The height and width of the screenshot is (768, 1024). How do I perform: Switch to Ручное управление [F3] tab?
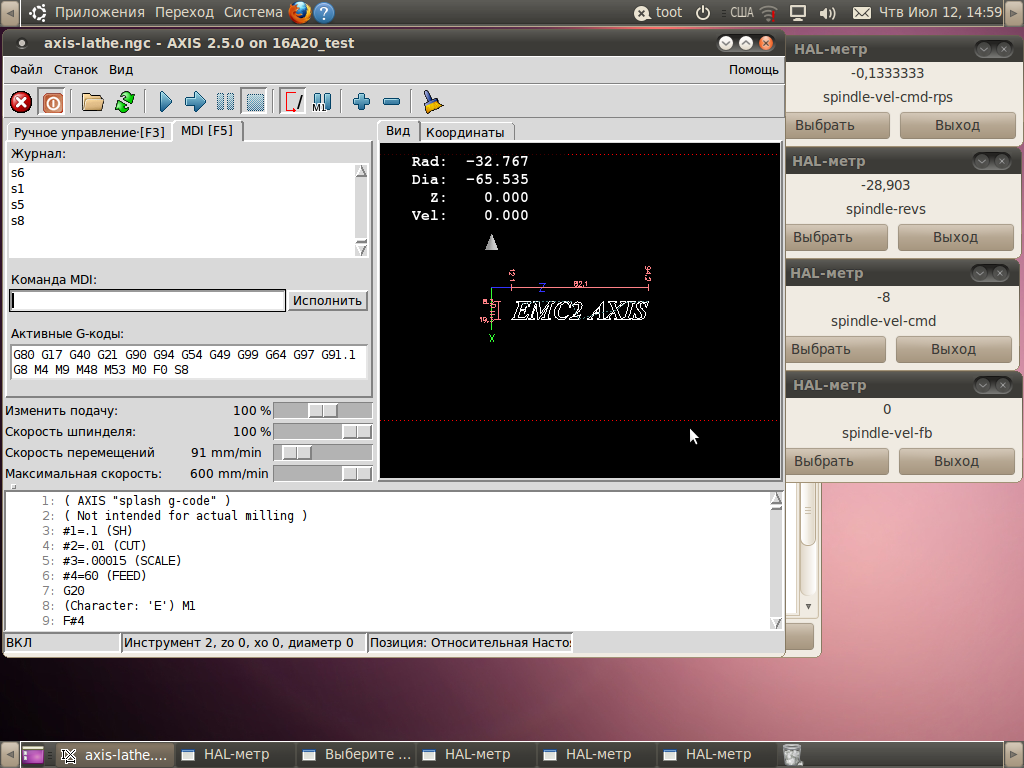click(x=89, y=132)
